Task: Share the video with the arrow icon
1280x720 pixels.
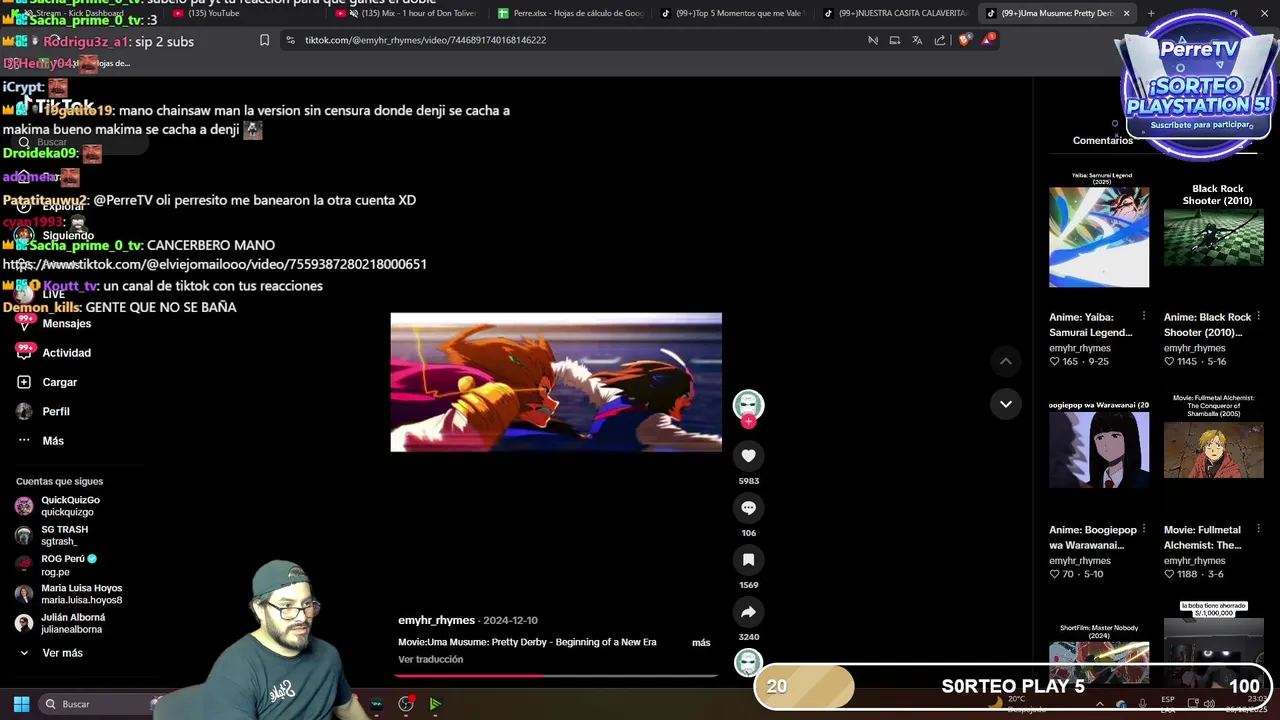Action: pos(748,612)
